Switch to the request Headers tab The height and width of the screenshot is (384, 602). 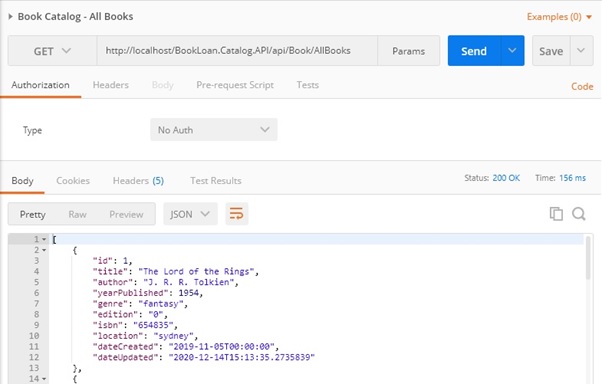tap(111, 85)
